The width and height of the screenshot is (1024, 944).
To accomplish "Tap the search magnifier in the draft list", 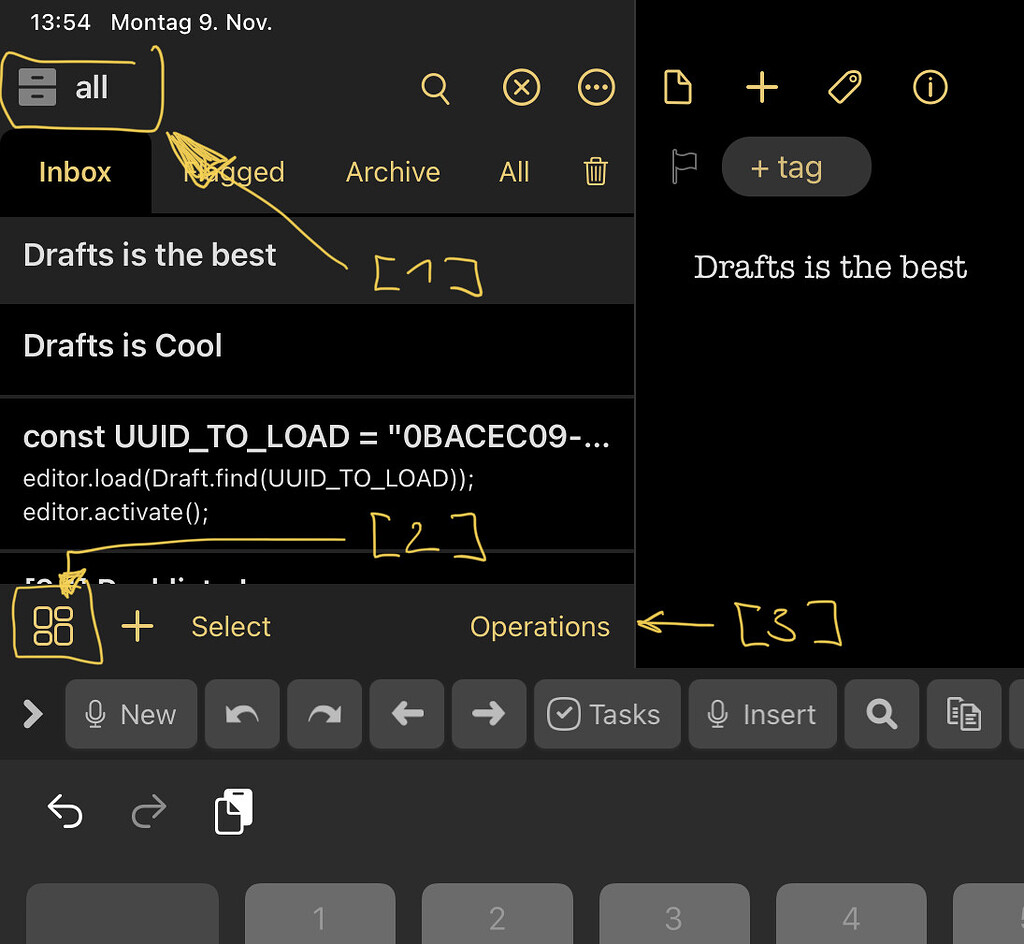I will pos(435,87).
